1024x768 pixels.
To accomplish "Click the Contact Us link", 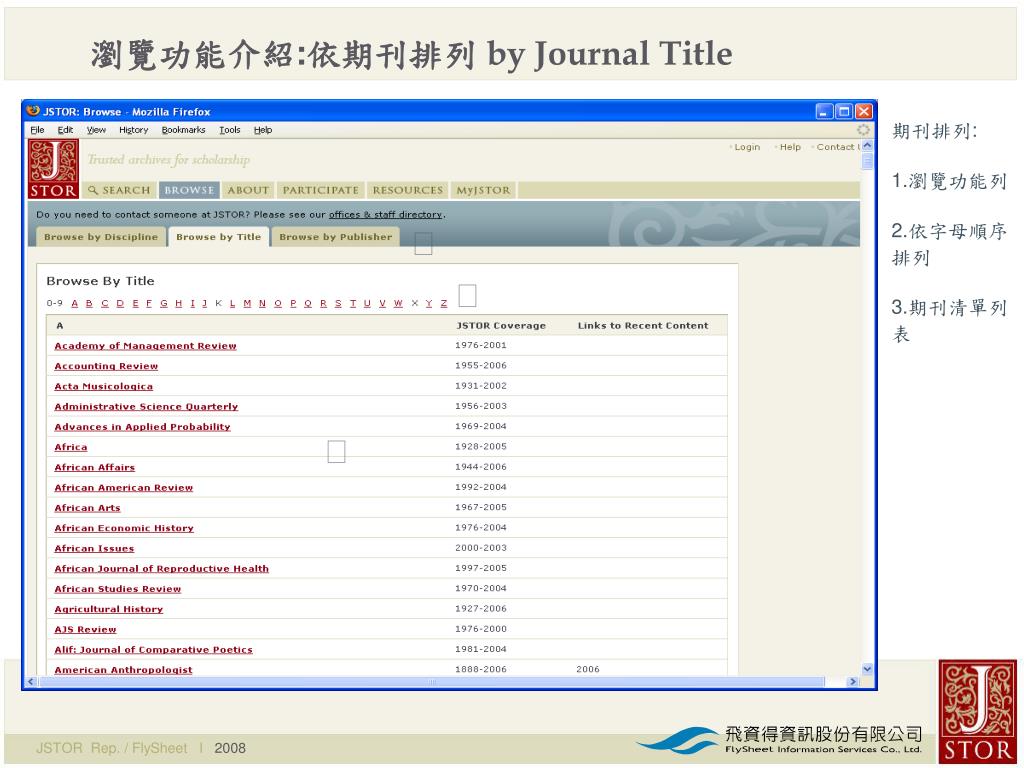I will pyautogui.click(x=839, y=147).
